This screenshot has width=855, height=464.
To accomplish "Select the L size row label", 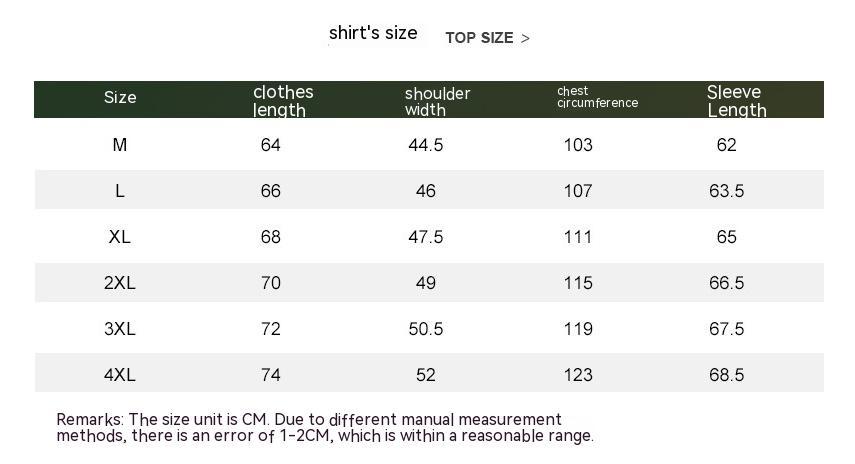I will pyautogui.click(x=120, y=191).
